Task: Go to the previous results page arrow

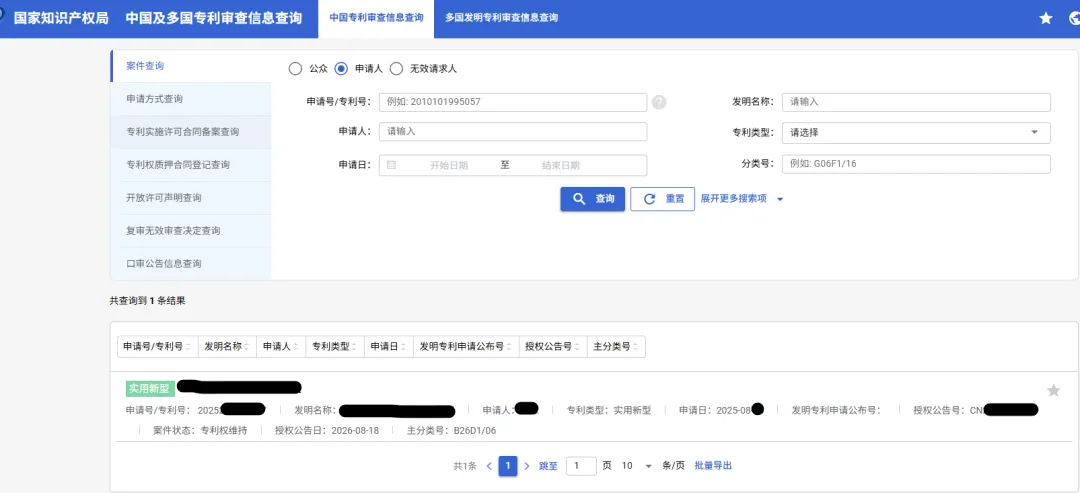Action: (x=489, y=466)
